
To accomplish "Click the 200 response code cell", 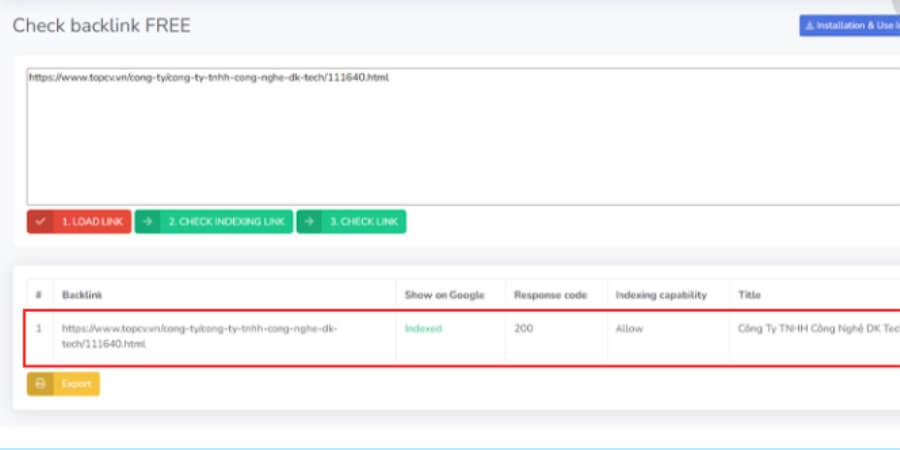I will pyautogui.click(x=523, y=329).
